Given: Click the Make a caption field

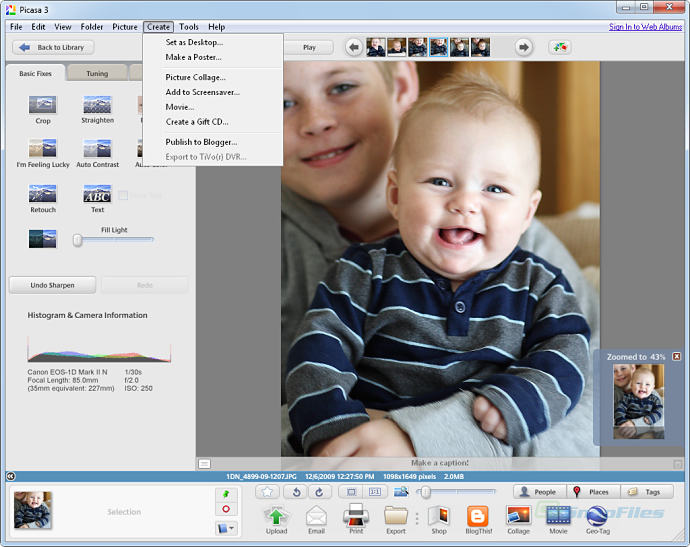Looking at the screenshot, I should coord(439,463).
